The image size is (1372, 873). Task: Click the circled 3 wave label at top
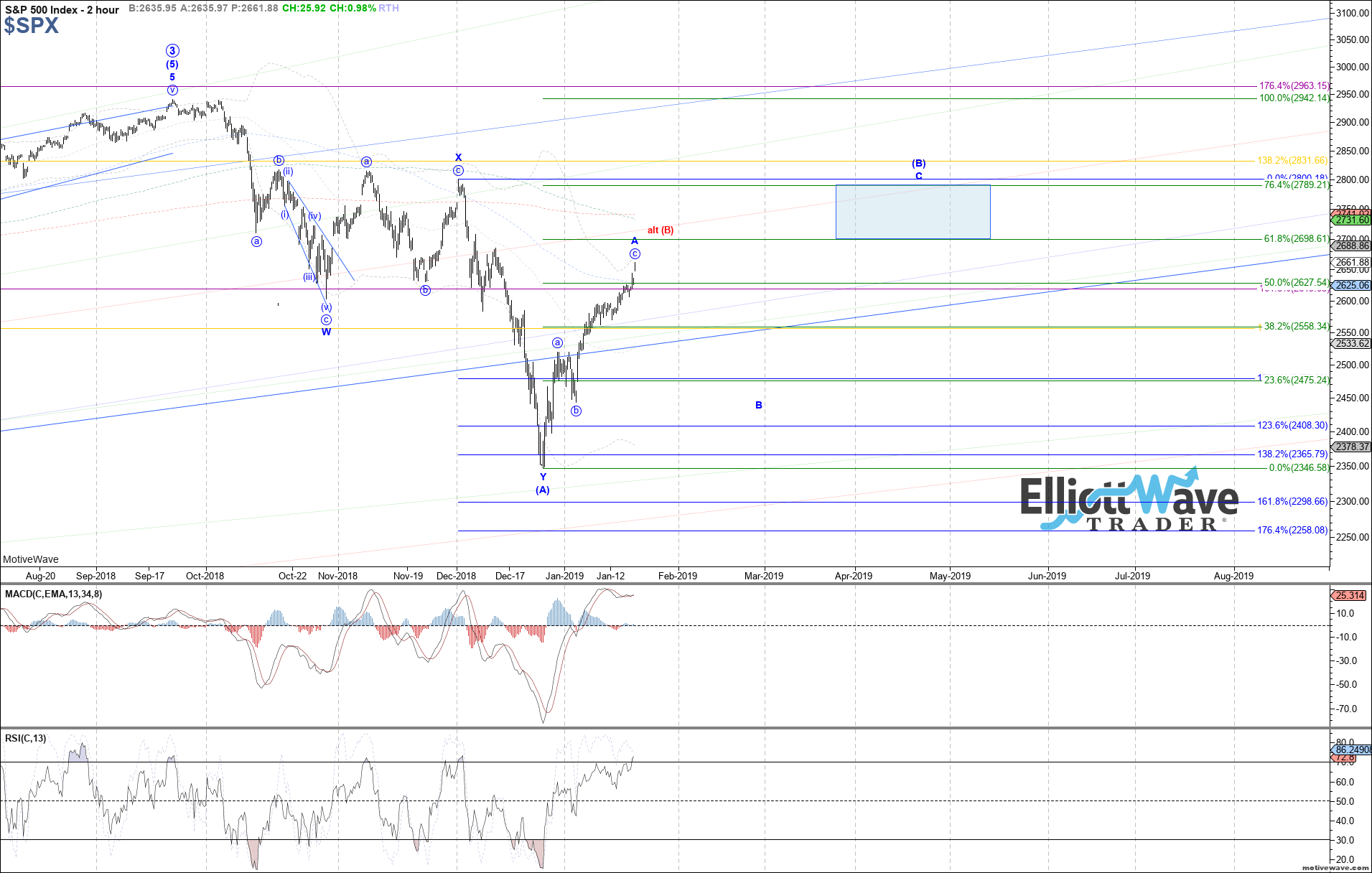tap(172, 51)
